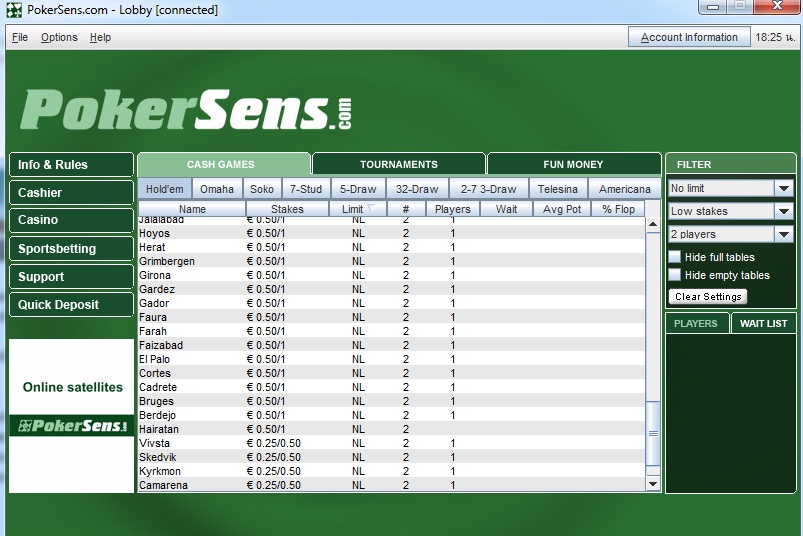The height and width of the screenshot is (536, 803).
Task: Open the Options menu
Action: 59,37
